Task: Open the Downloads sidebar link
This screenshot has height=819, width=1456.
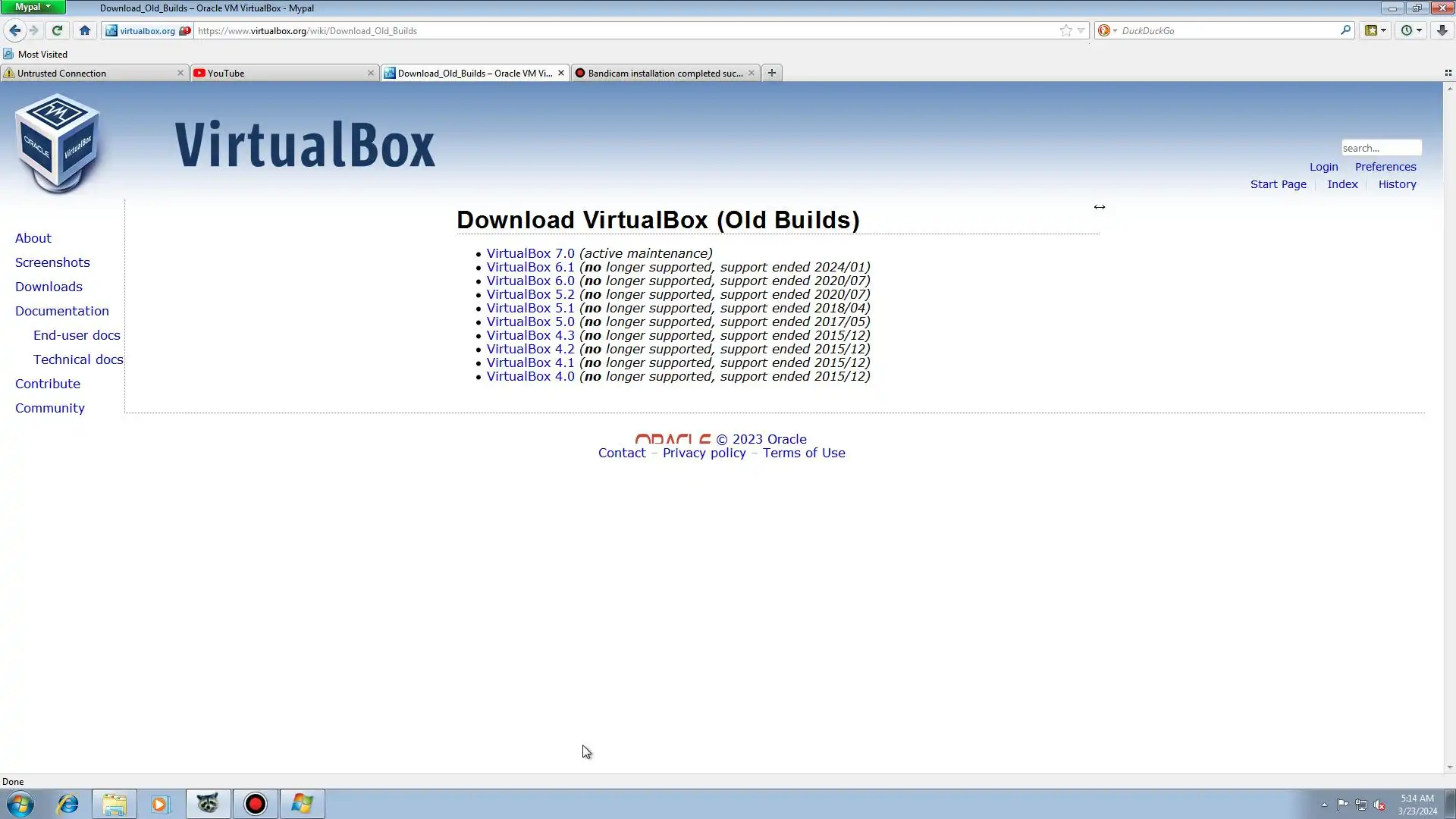Action: (x=49, y=287)
